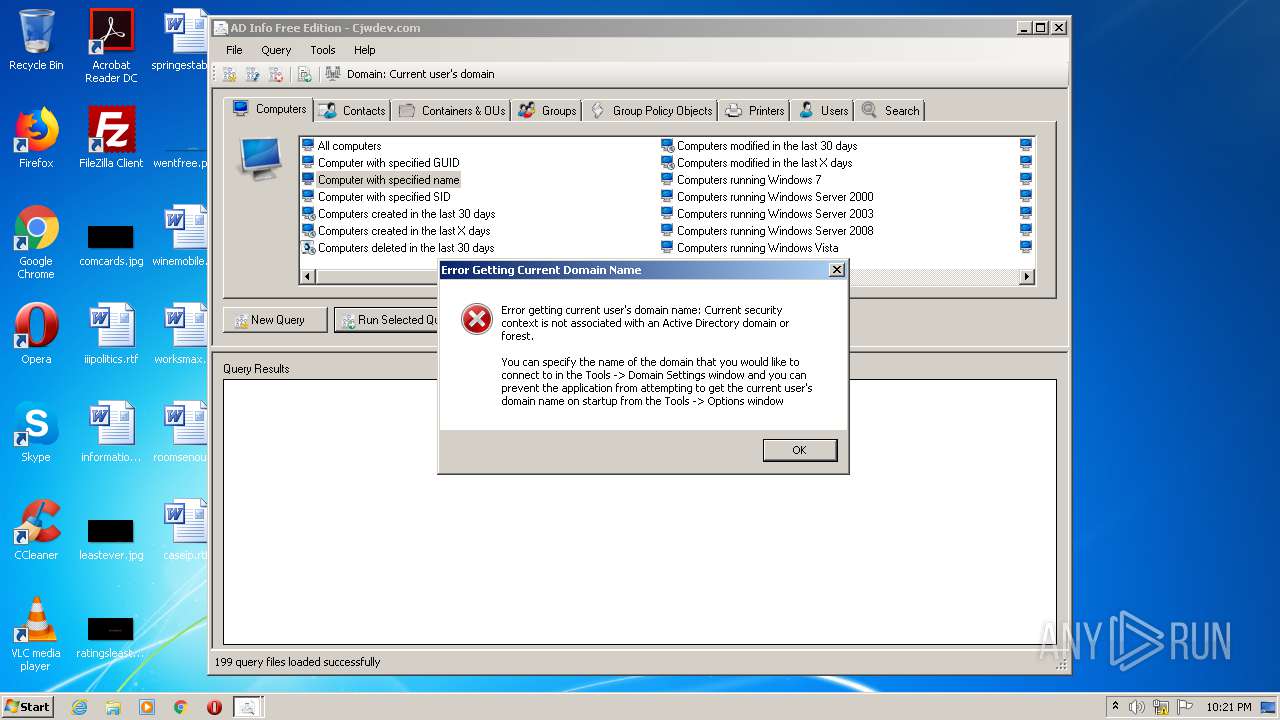The width and height of the screenshot is (1280, 720).
Task: Select the CCleaner desktop icon
Action: [x=36, y=530]
